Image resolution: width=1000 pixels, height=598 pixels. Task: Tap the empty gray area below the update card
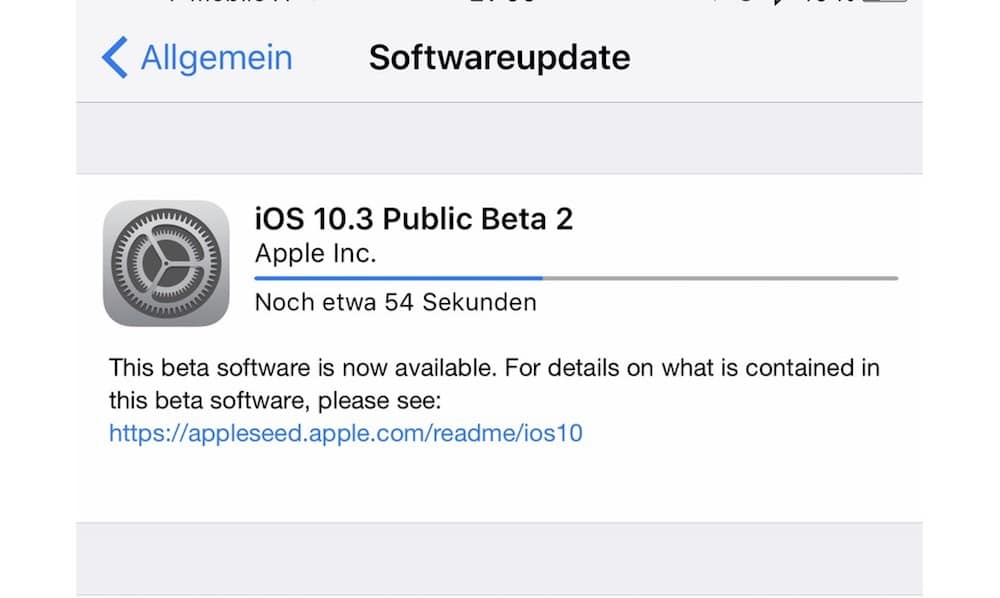pyautogui.click(x=499, y=558)
